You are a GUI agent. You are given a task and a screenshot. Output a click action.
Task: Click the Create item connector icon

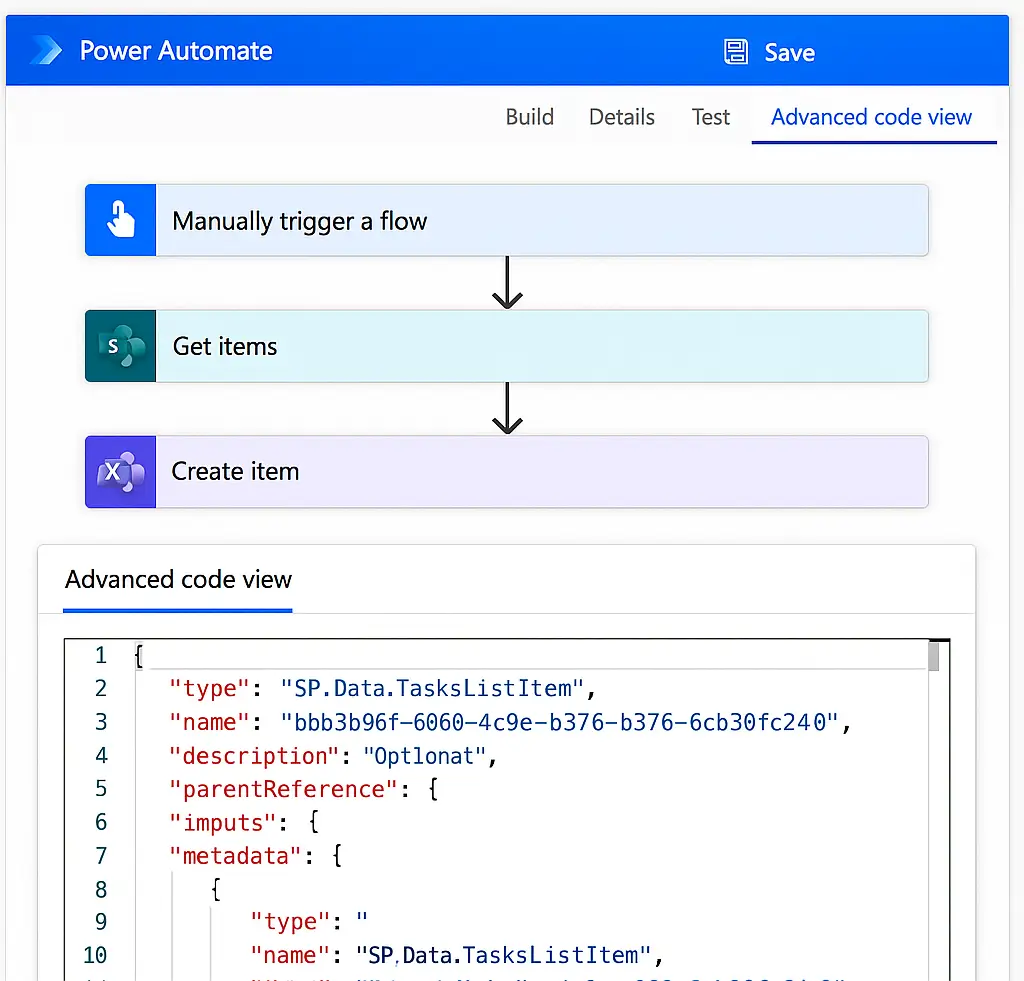pyautogui.click(x=121, y=472)
